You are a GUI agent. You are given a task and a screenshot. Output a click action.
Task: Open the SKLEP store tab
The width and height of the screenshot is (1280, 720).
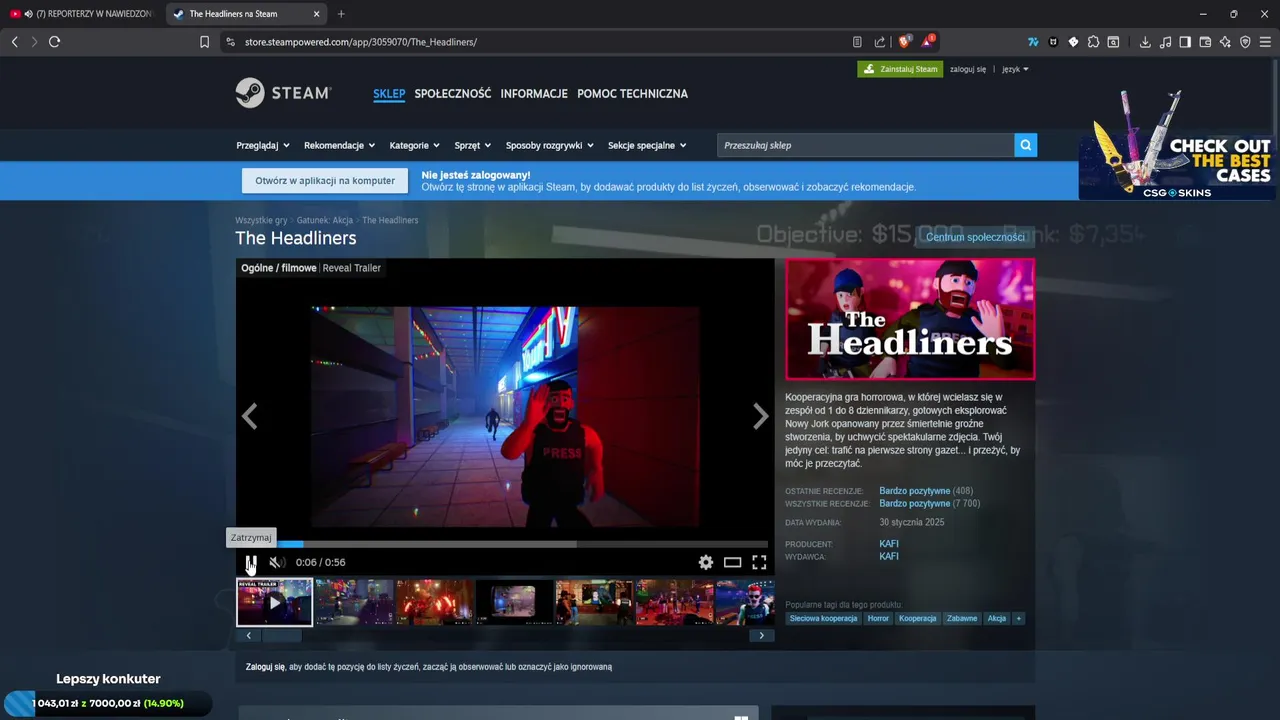[x=389, y=94]
